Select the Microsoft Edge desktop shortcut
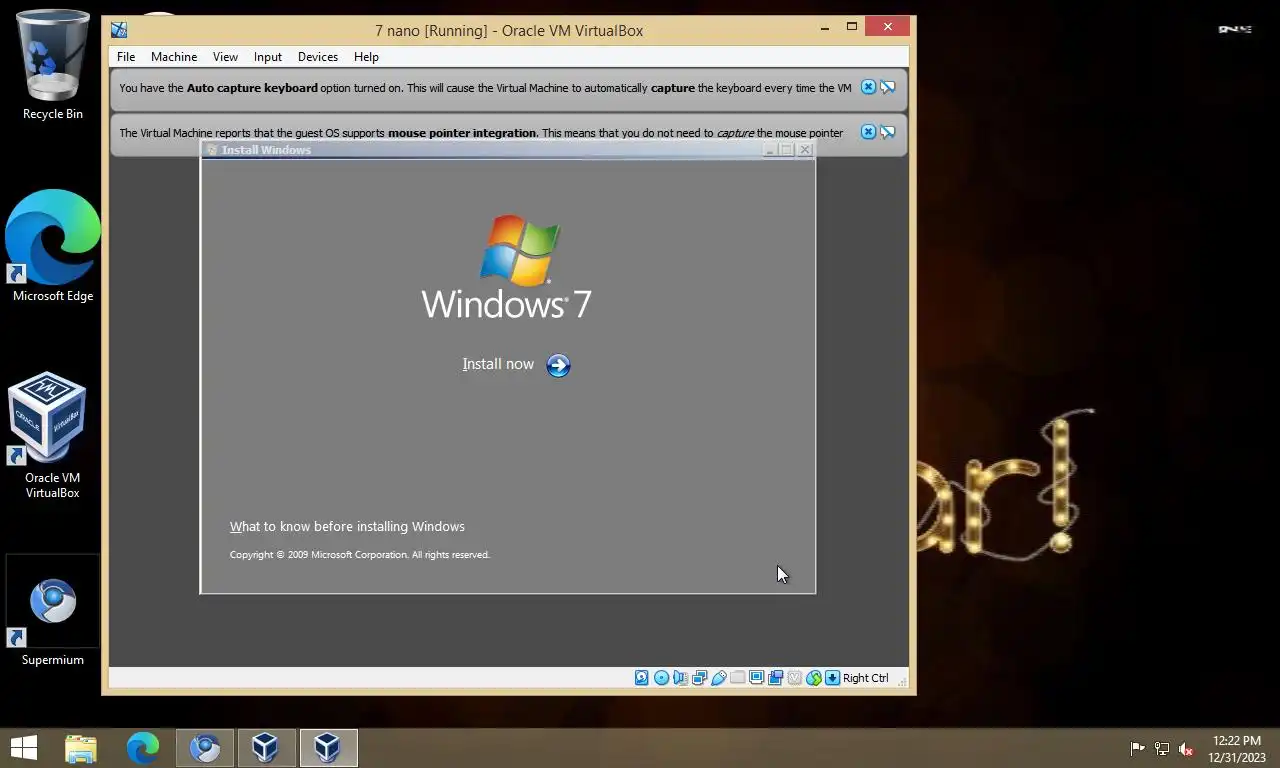Image resolution: width=1280 pixels, height=768 pixels. click(53, 246)
